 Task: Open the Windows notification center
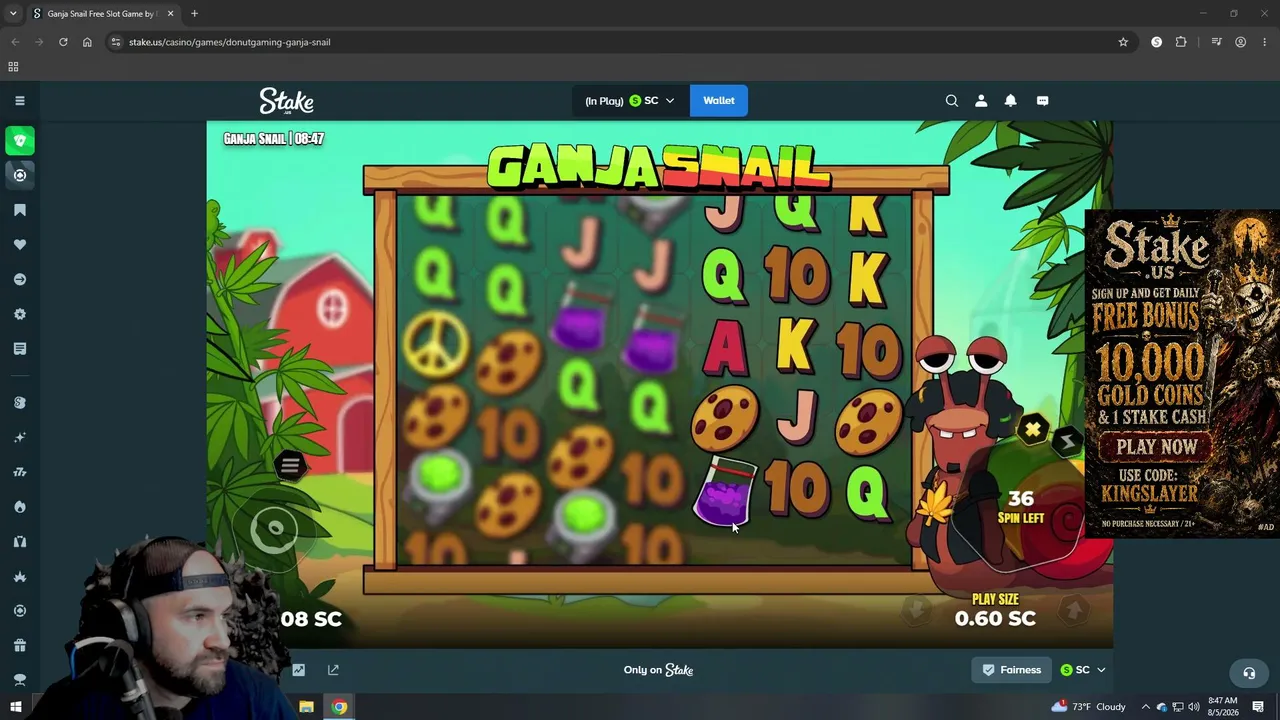(1258, 707)
